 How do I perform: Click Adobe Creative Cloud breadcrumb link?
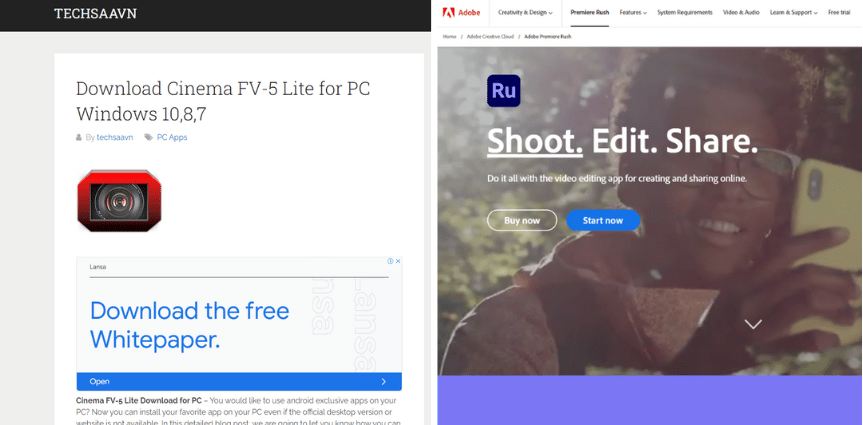click(490, 36)
